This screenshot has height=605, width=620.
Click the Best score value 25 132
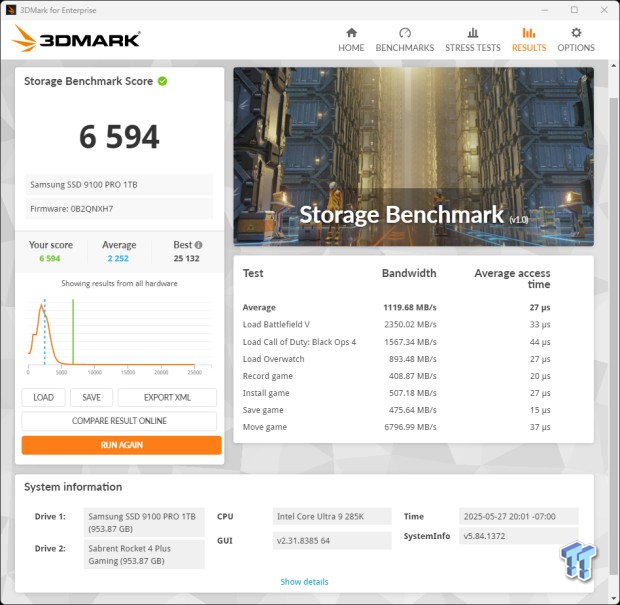point(187,259)
